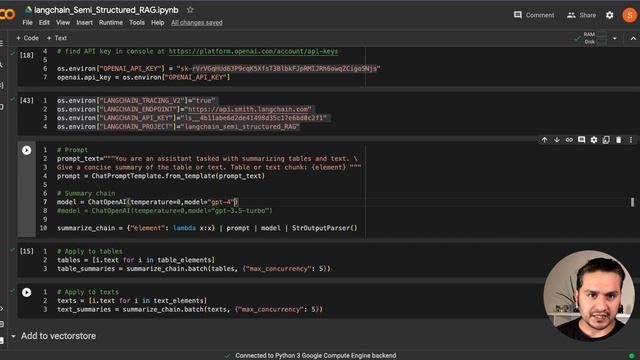Image resolution: width=640 pixels, height=360 pixels.
Task: Collapse the 'Add to vectorstore' section
Action: click(13, 336)
